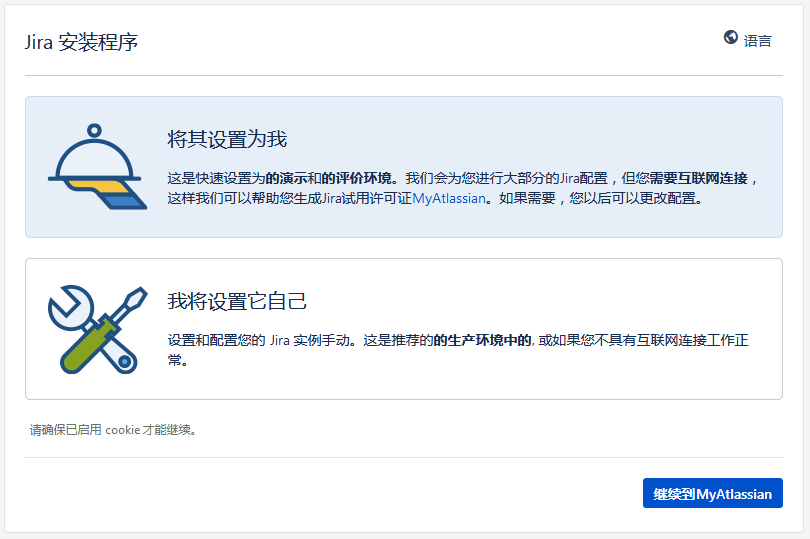The height and width of the screenshot is (539, 810).
Task: Select the 将其设置为我 setup option
Action: pyautogui.click(x=403, y=167)
